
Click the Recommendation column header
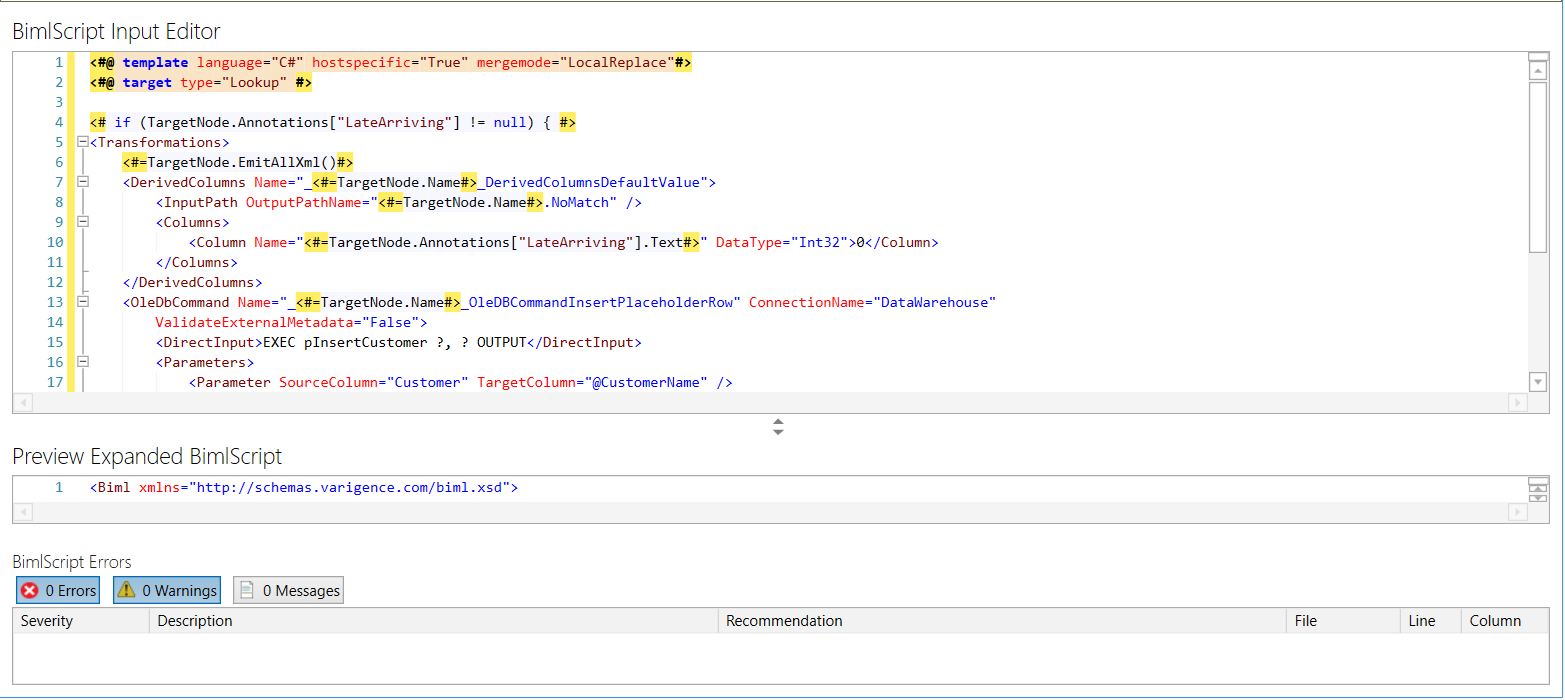1000,621
